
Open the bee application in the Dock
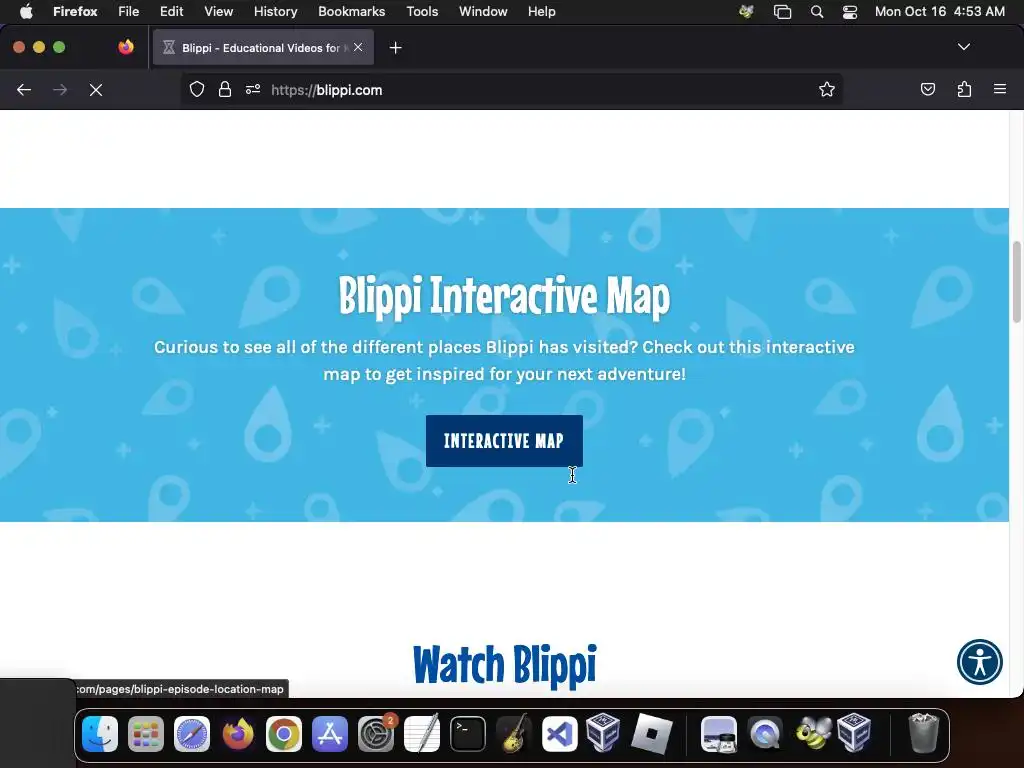click(812, 734)
